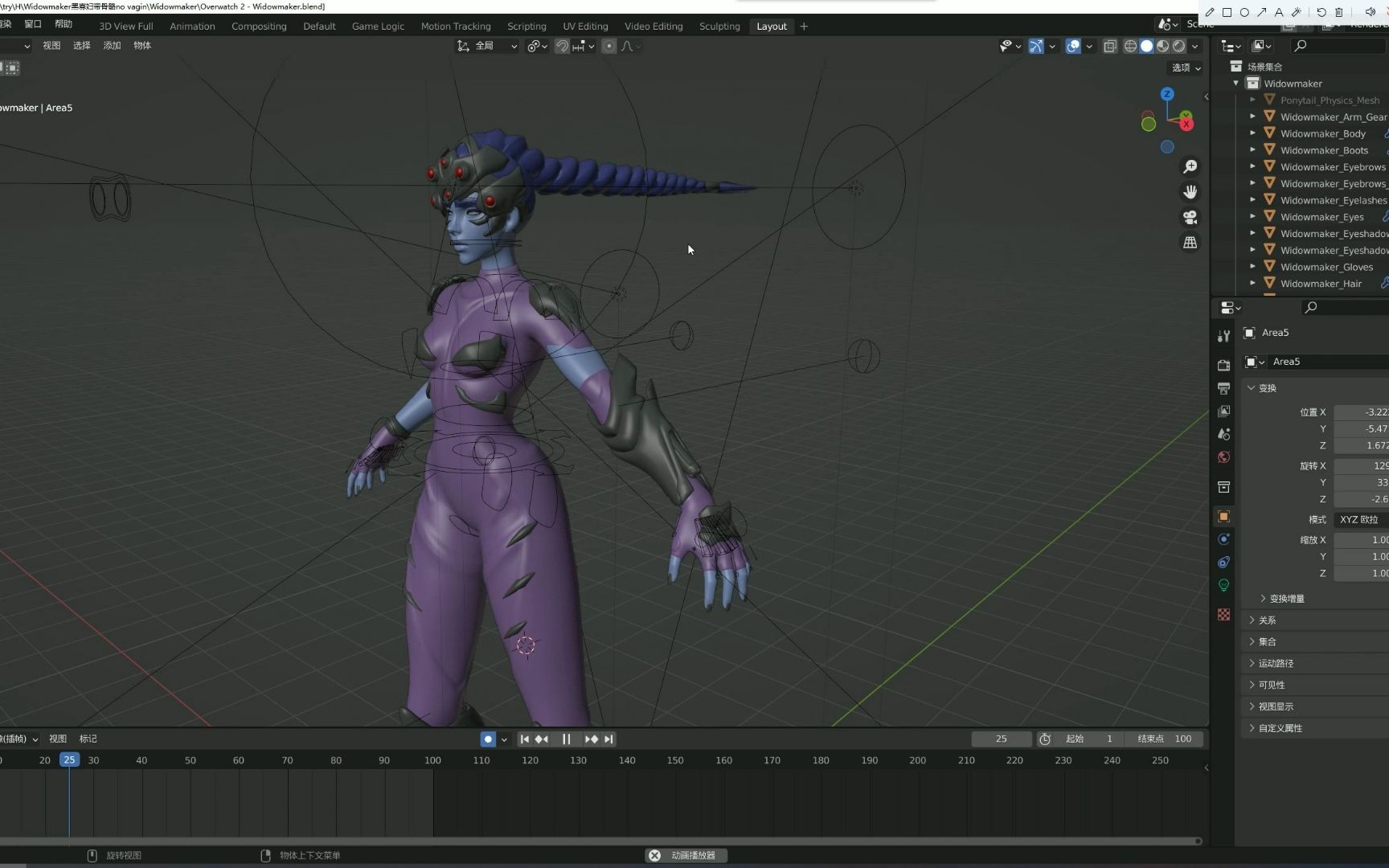This screenshot has width=1389, height=868.
Task: Open the Output properties tab icon
Action: point(1223,388)
